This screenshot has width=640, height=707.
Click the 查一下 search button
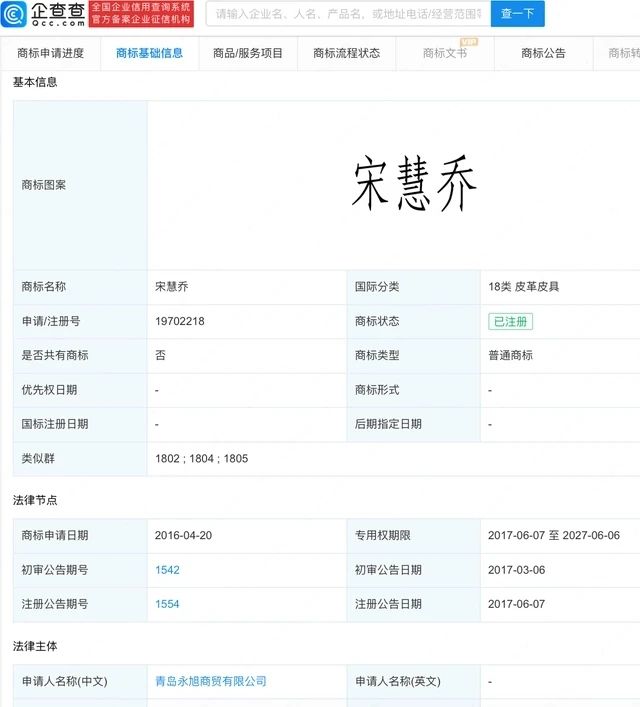coord(517,14)
